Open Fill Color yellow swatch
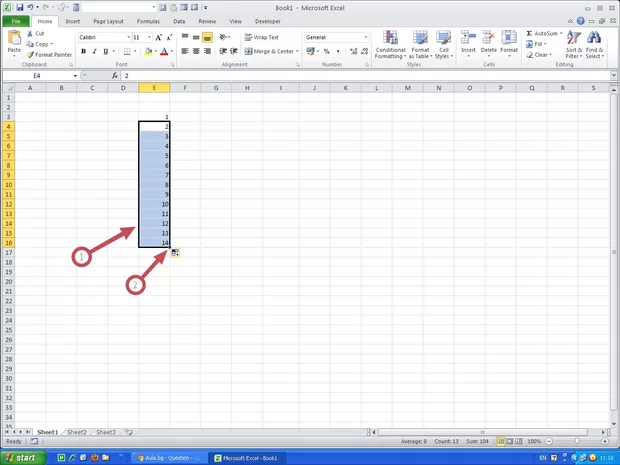620x465 pixels. [148, 51]
